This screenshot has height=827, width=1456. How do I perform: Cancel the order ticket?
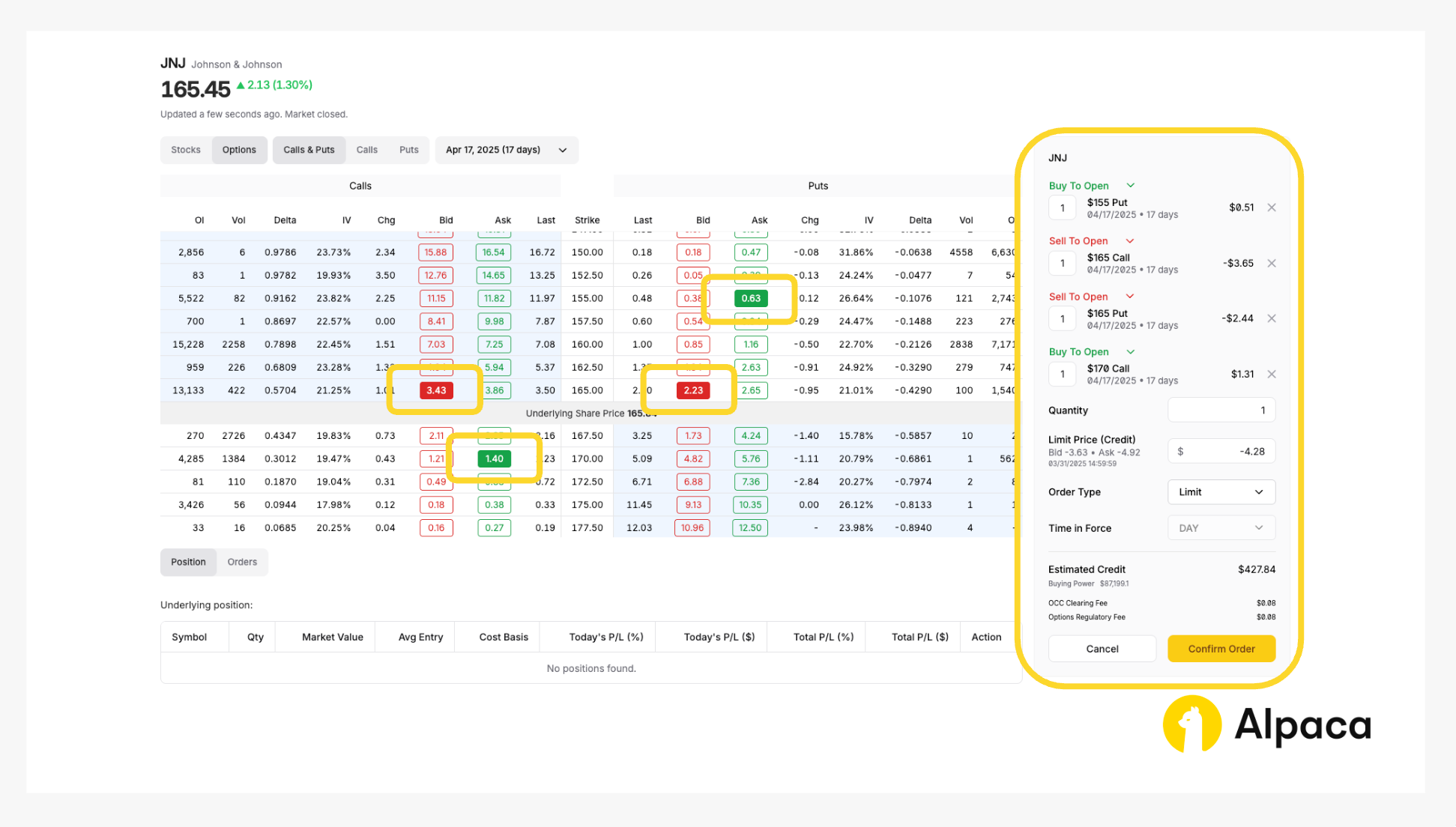coord(1102,649)
